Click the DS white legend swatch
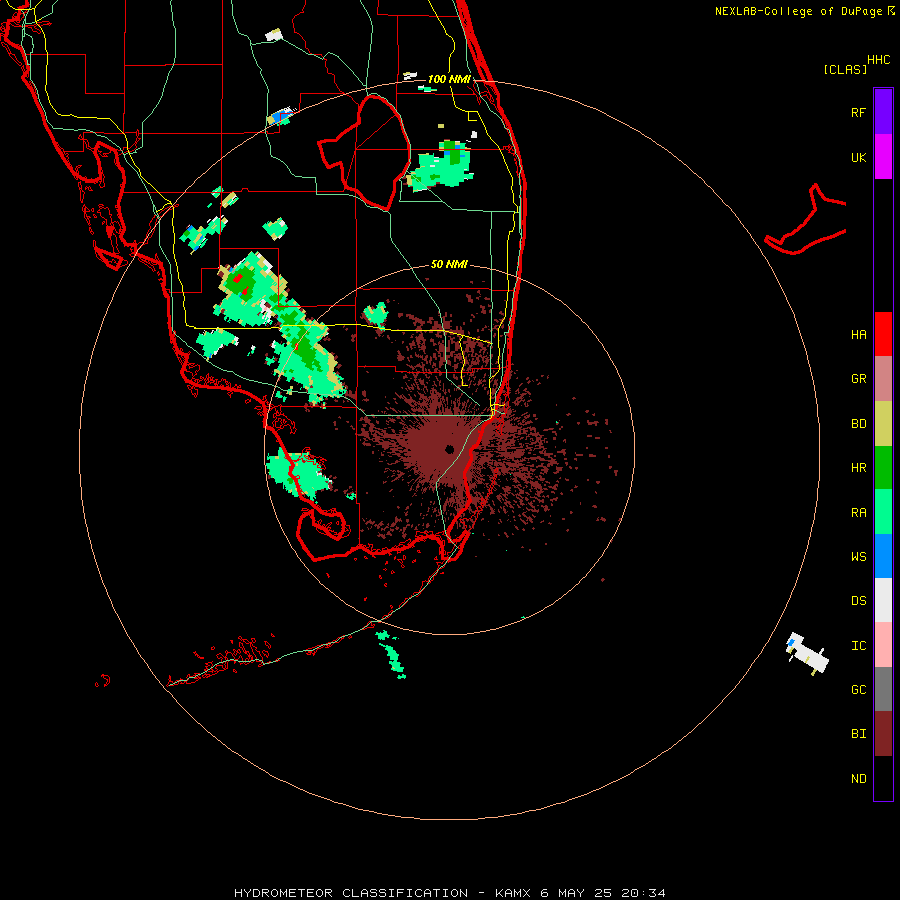This screenshot has height=900, width=900. (883, 600)
